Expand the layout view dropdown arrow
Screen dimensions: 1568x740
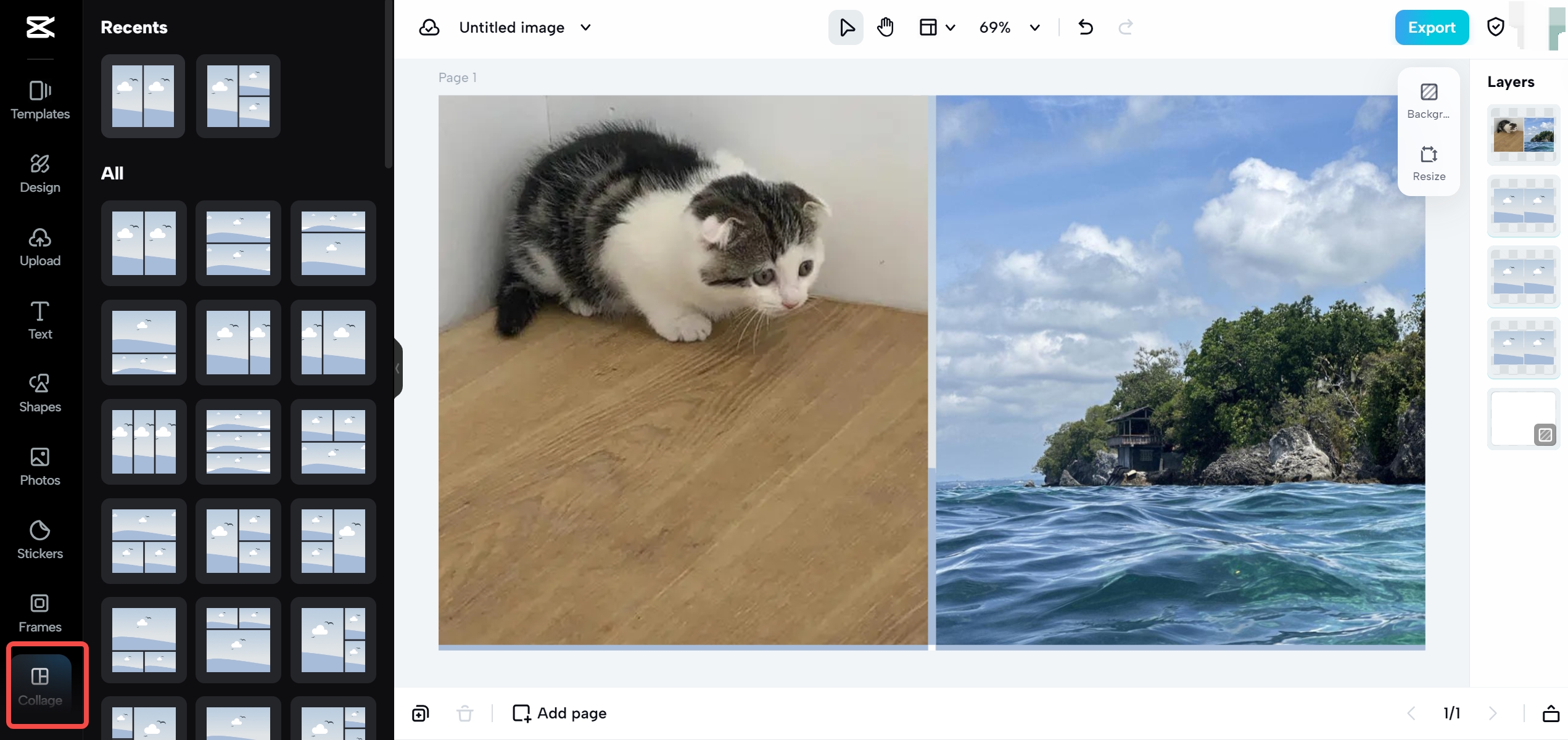(x=951, y=27)
